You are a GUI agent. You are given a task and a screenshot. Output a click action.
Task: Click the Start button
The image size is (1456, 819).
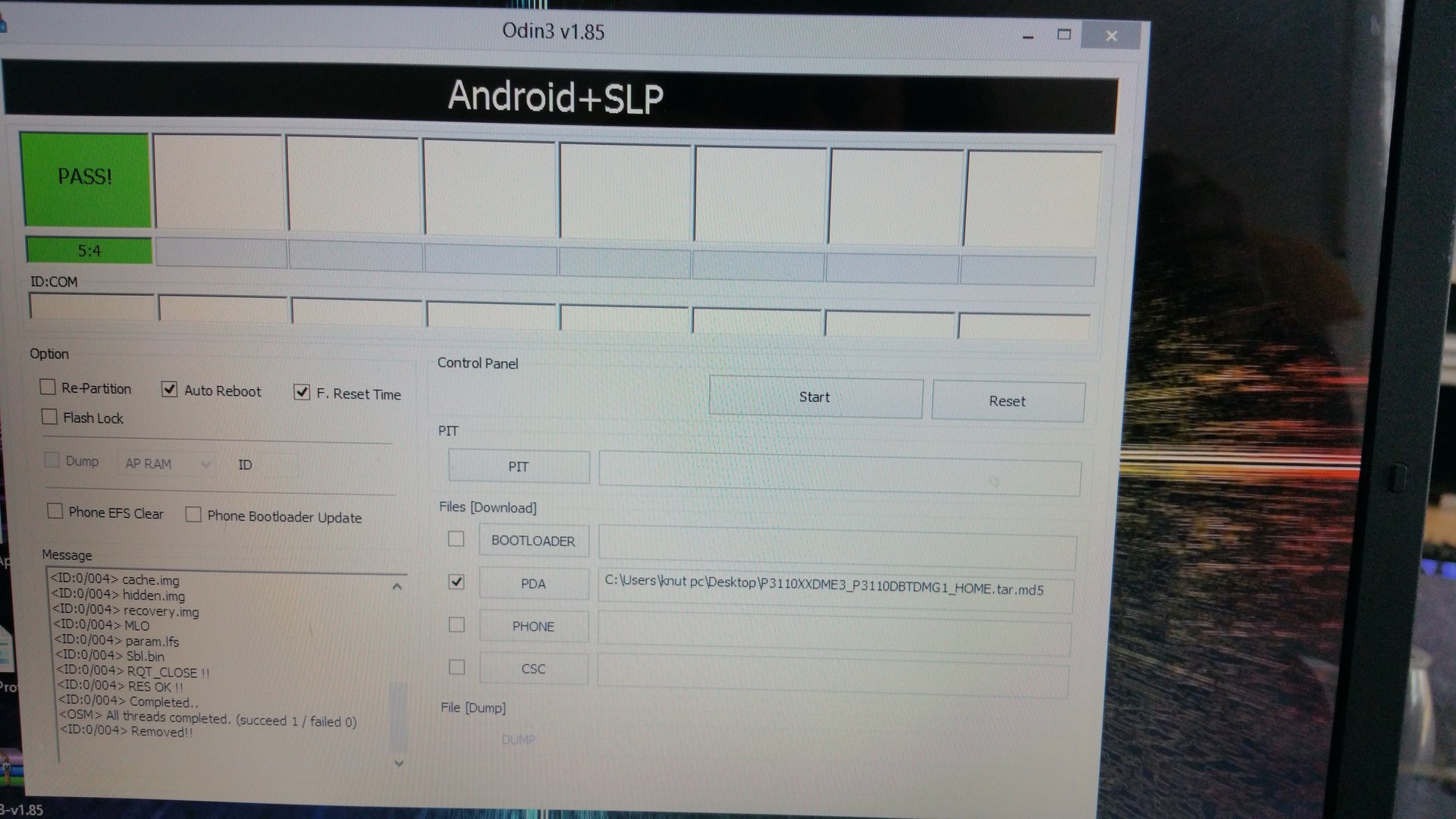(815, 397)
